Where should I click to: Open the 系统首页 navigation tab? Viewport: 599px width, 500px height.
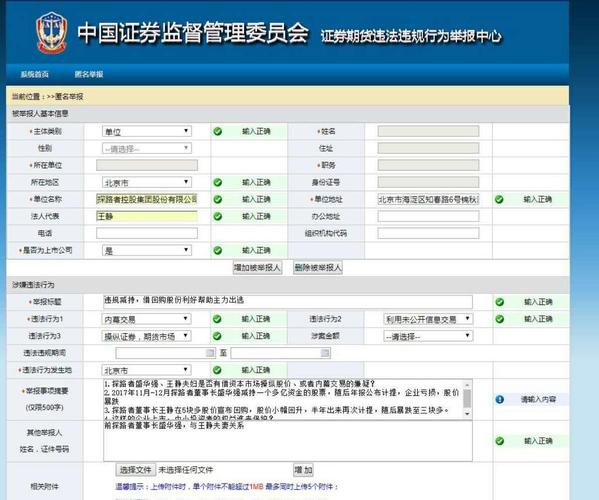click(x=34, y=74)
